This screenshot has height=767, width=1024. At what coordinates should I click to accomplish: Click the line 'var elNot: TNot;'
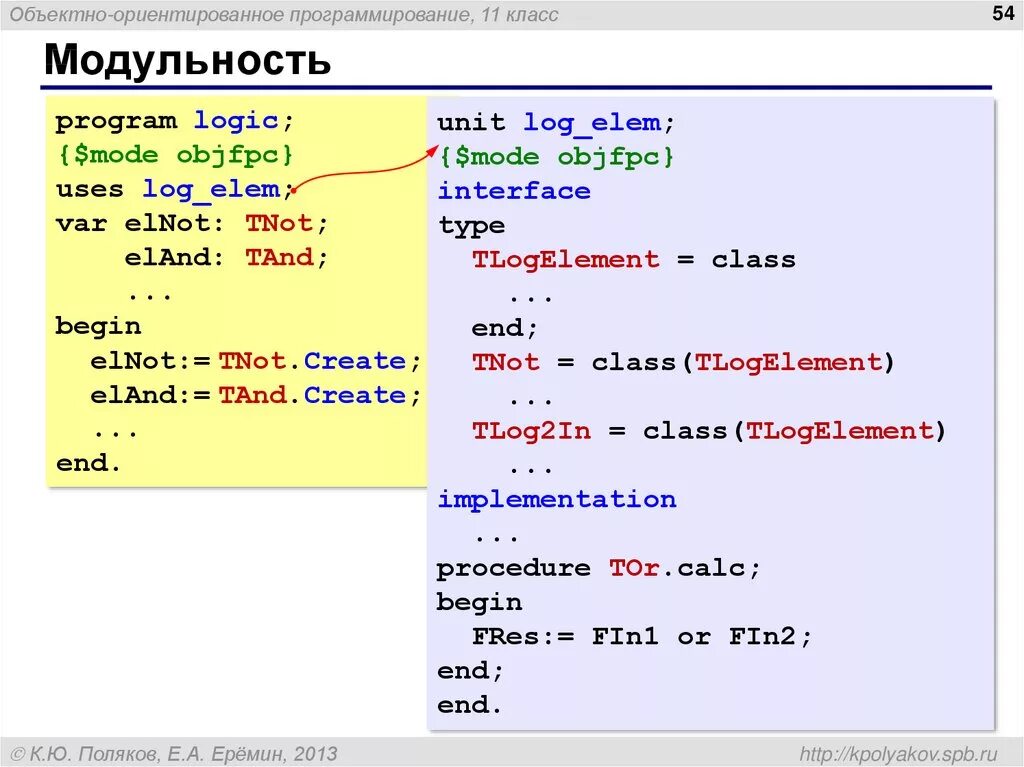tap(191, 223)
